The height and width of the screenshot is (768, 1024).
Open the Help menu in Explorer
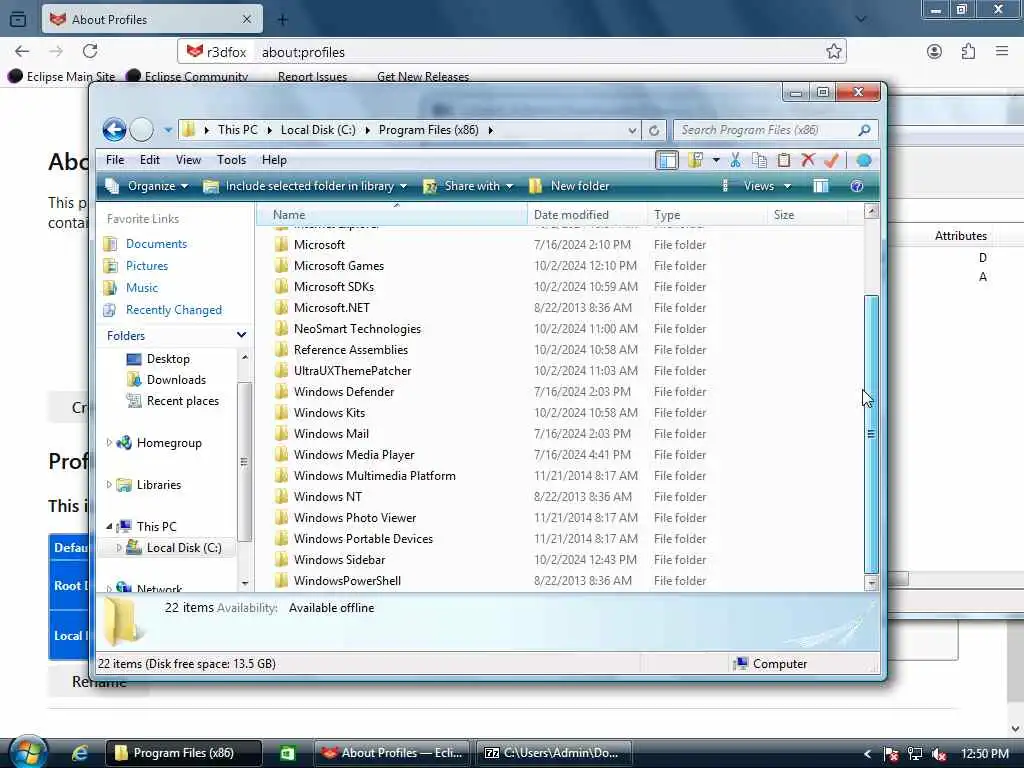pyautogui.click(x=274, y=160)
